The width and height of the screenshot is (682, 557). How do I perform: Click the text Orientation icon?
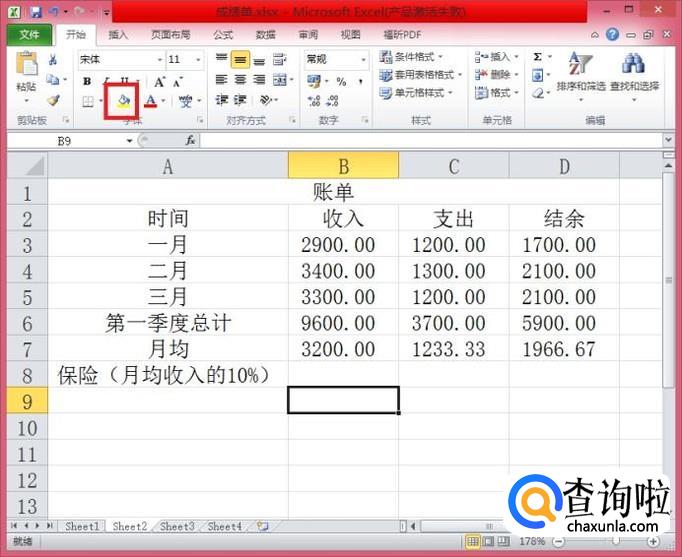(266, 100)
